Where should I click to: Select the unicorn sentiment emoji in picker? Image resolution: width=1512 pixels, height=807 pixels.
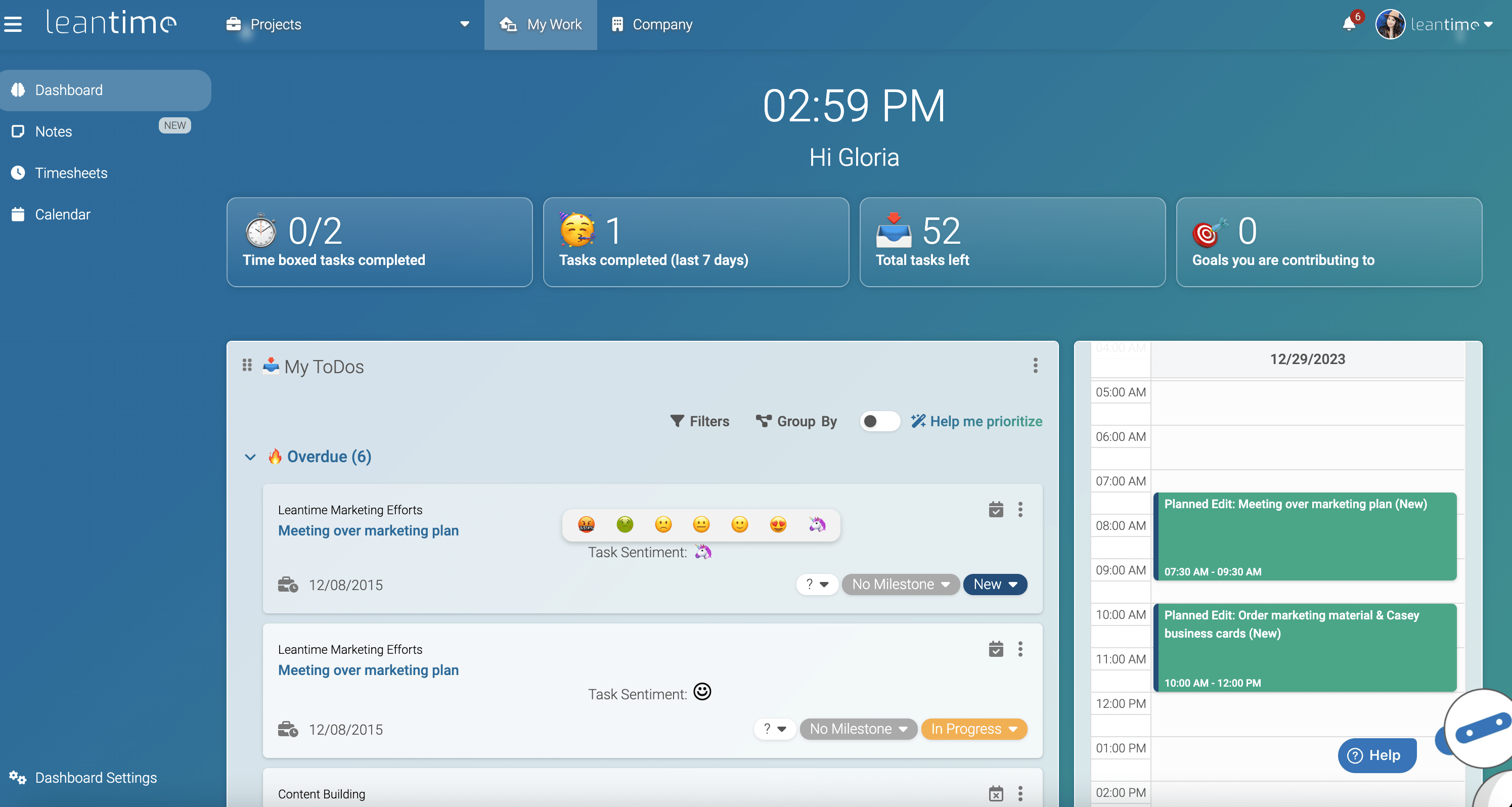point(817,524)
